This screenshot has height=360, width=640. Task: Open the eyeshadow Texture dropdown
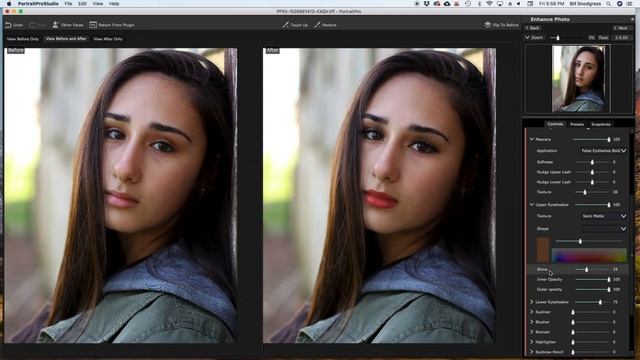[603, 216]
